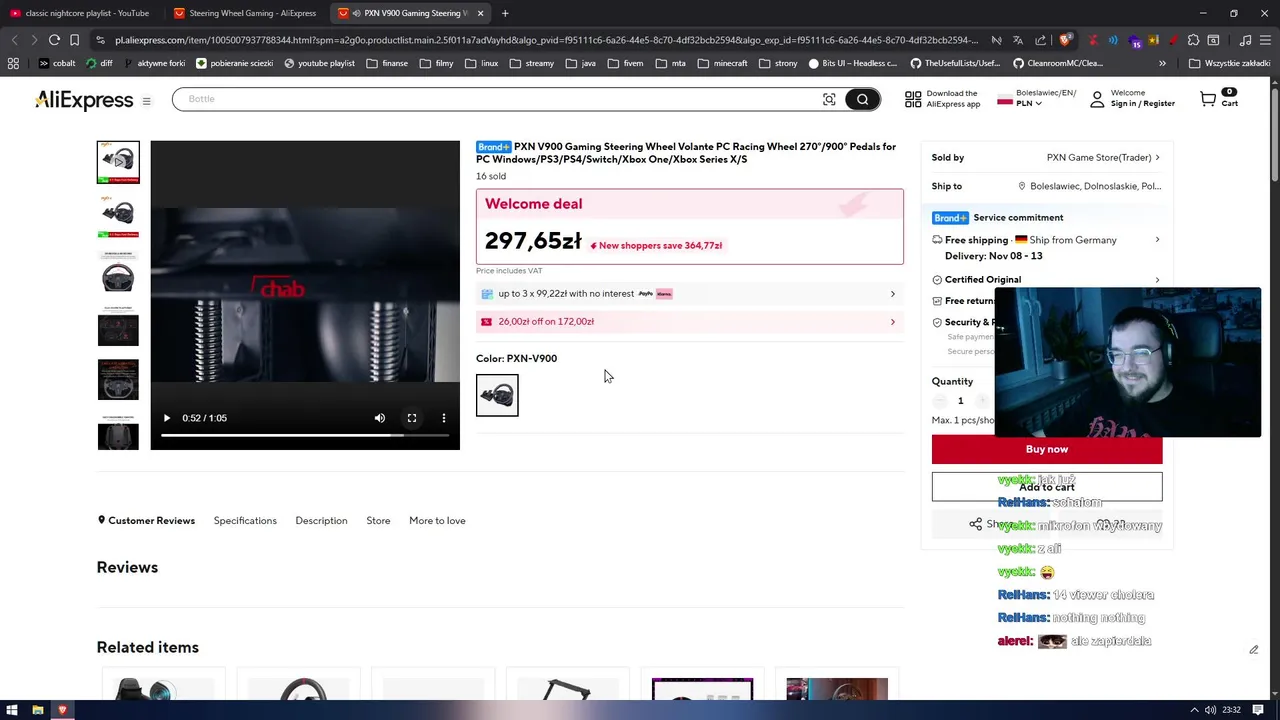Expand the Certified Original details chevron
Image resolution: width=1280 pixels, height=720 pixels.
click(1157, 280)
